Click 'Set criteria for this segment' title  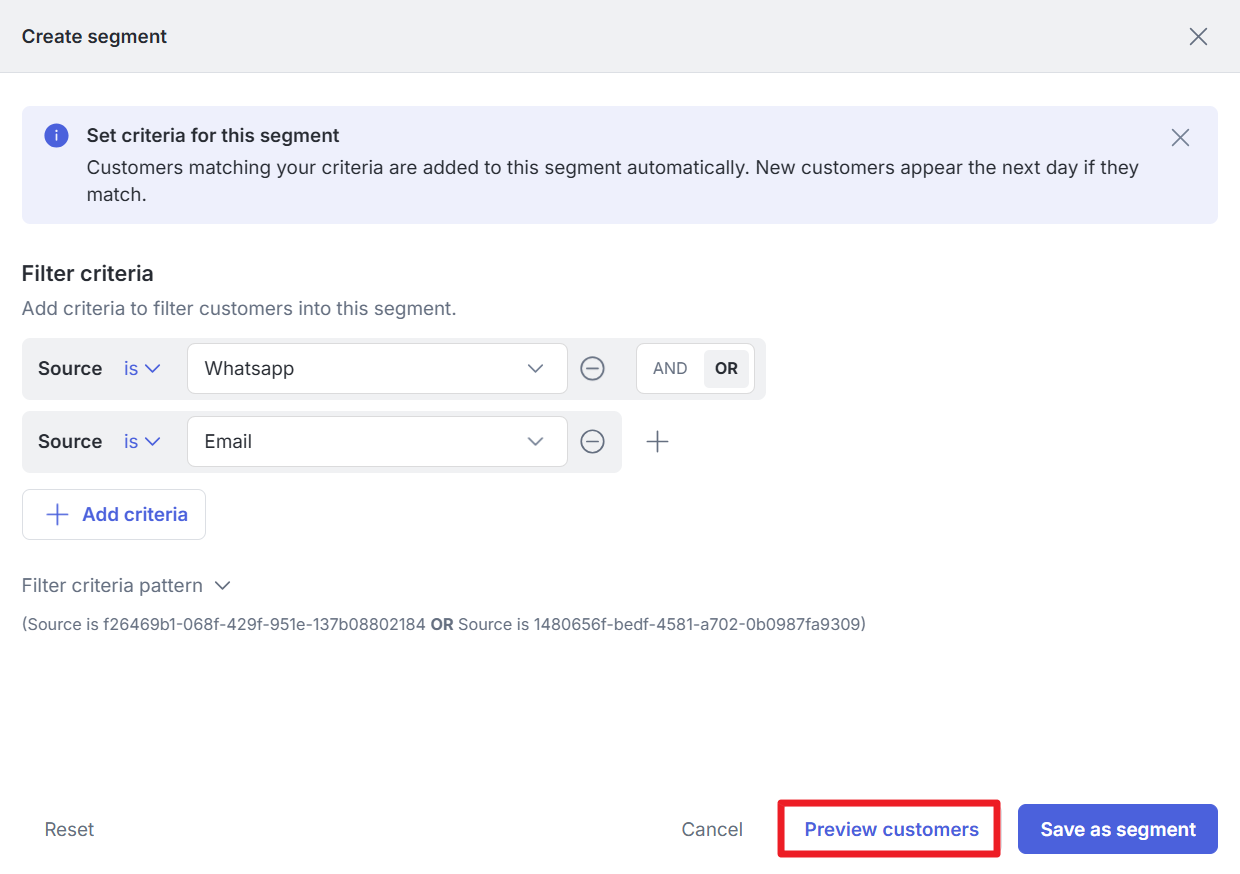pyautogui.click(x=213, y=135)
